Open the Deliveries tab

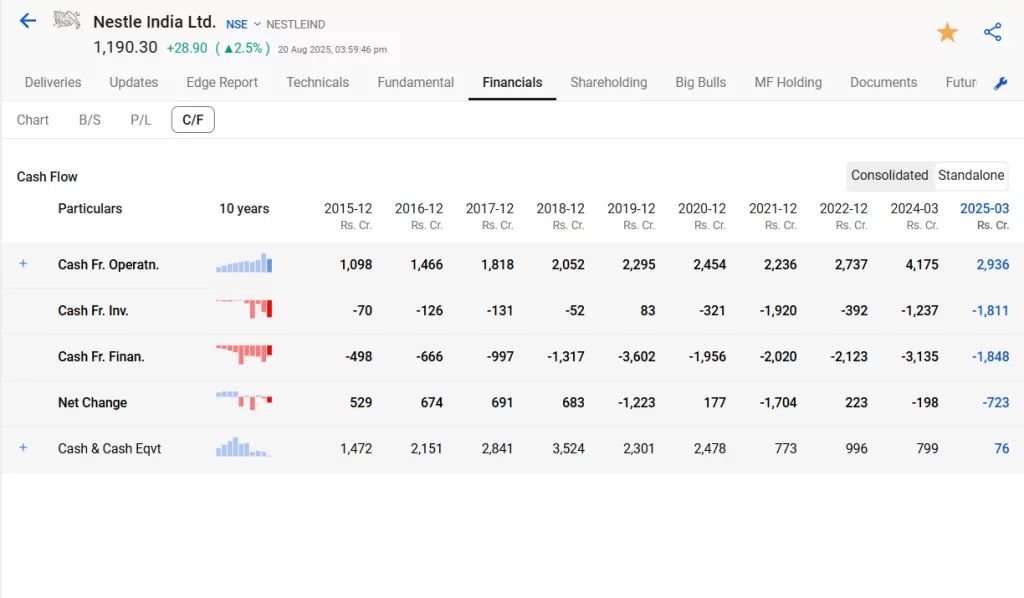pos(53,82)
